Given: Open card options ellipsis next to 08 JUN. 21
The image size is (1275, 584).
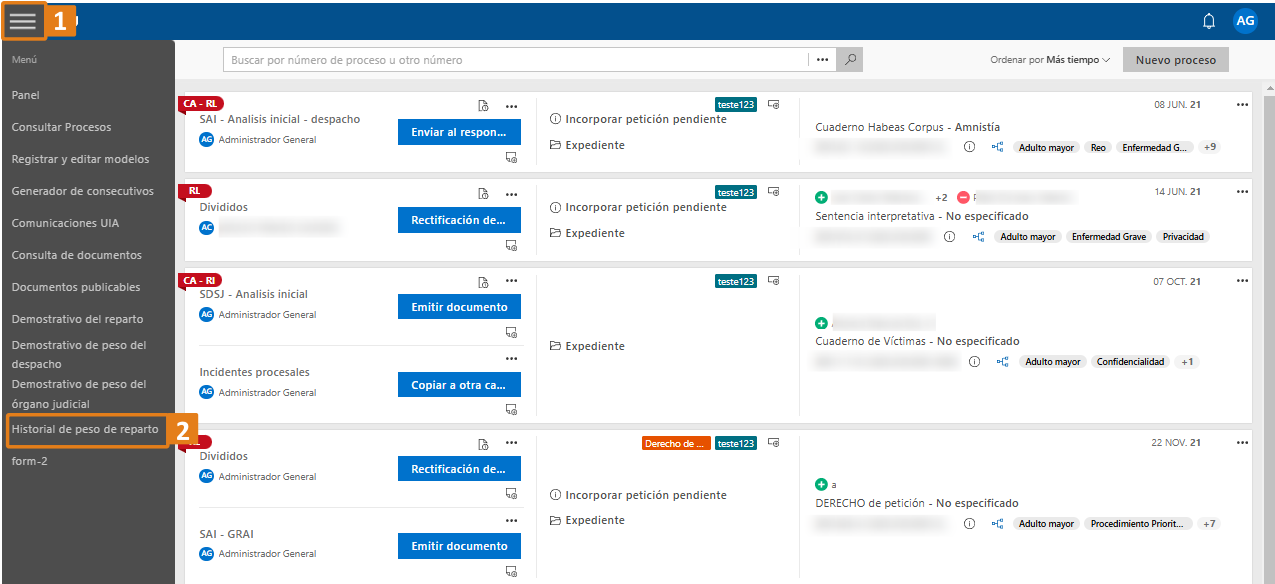Looking at the screenshot, I should coord(1242,104).
